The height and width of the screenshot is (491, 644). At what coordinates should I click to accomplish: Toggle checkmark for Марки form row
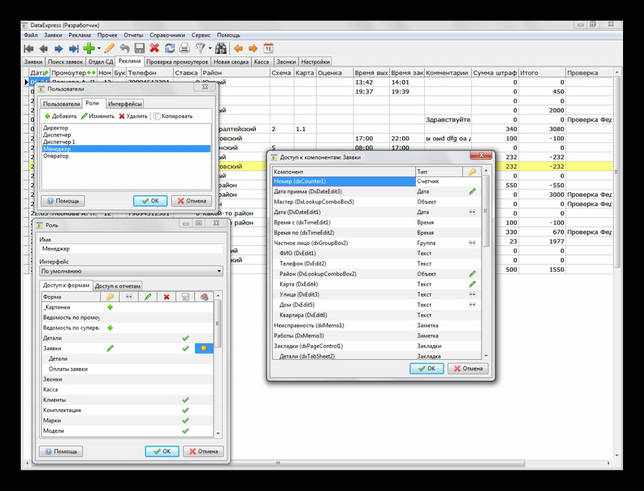click(x=185, y=420)
